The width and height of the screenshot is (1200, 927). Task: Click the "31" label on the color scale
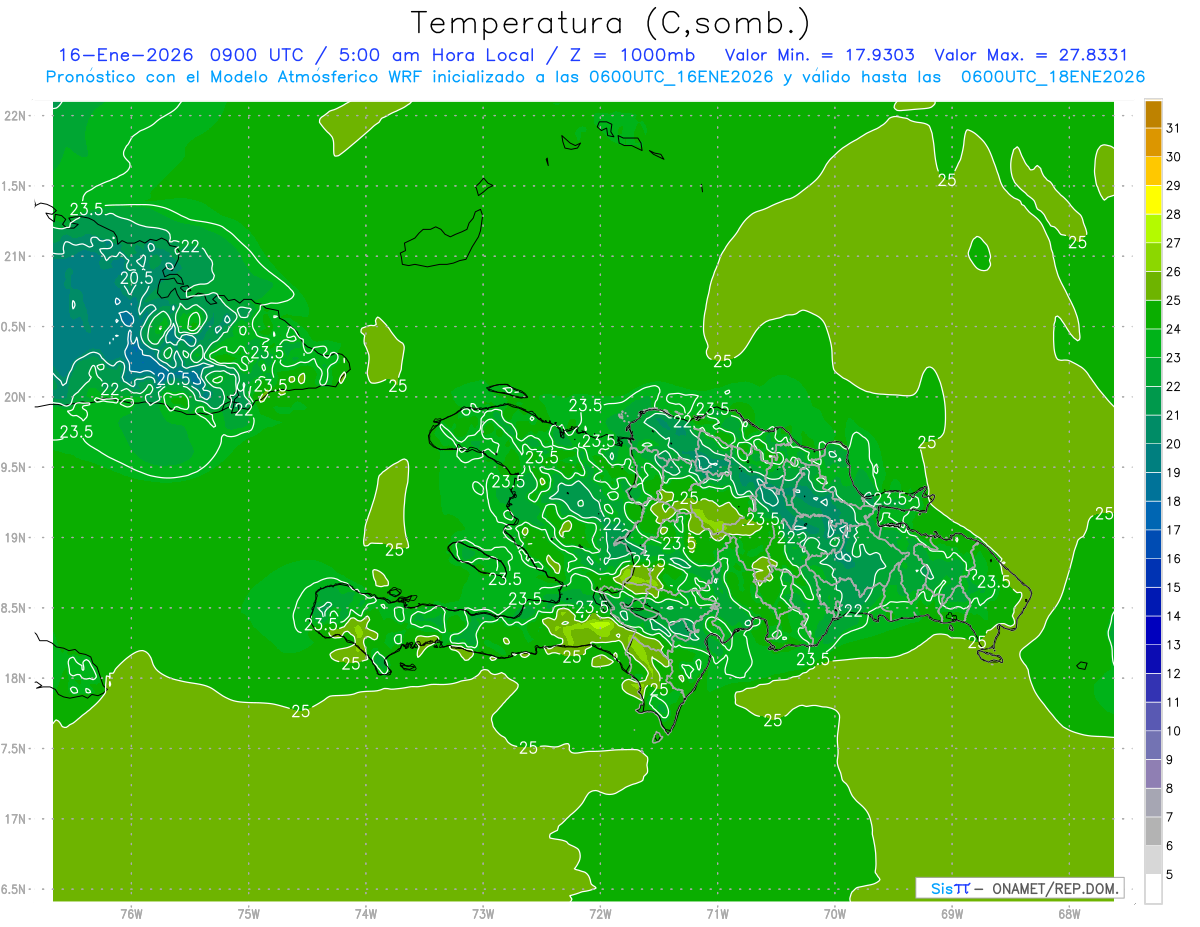(1173, 128)
